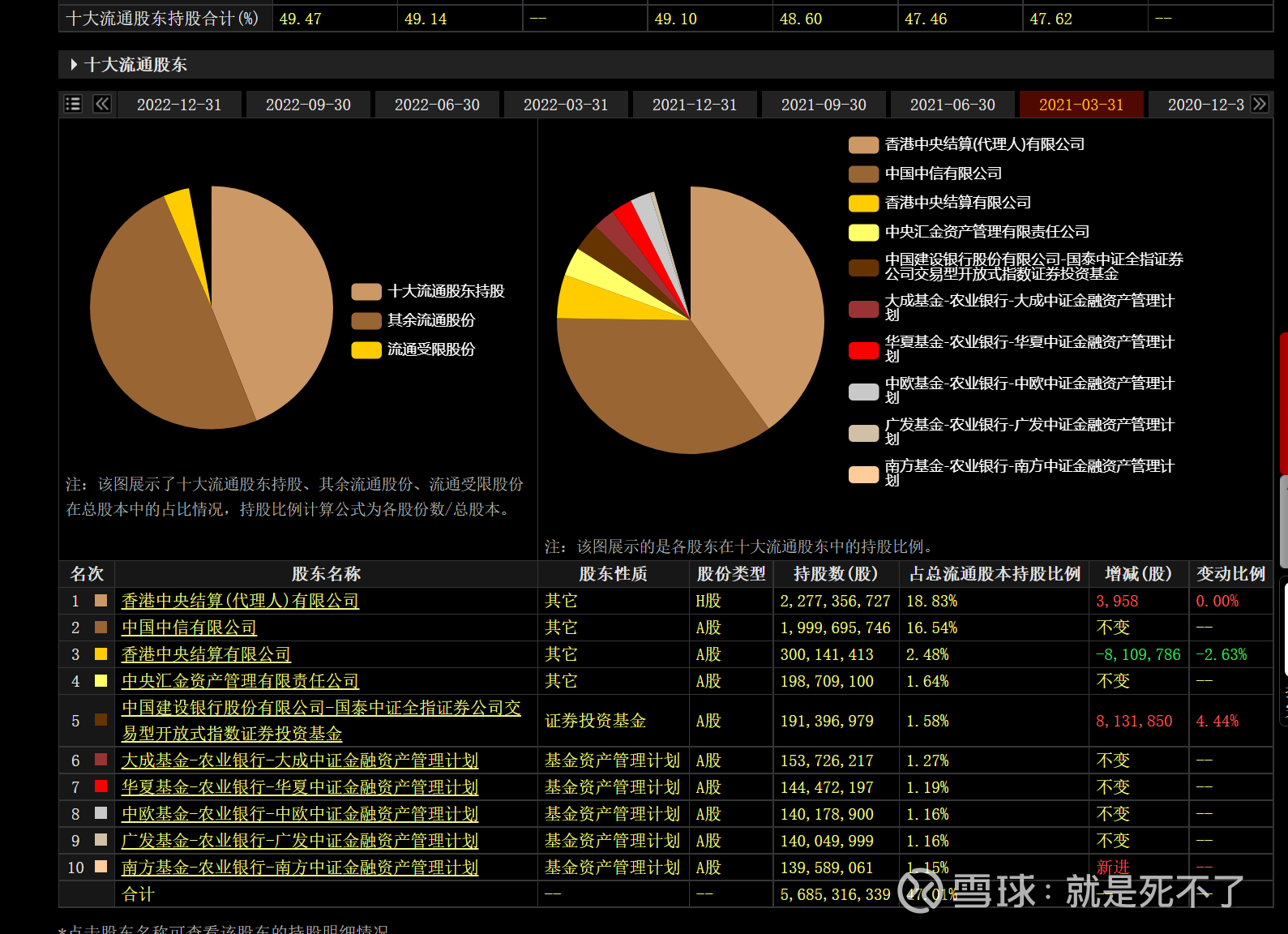Click the double-right arrow after 2020-12-3 tab
This screenshot has height=934, width=1288.
coord(1259,104)
